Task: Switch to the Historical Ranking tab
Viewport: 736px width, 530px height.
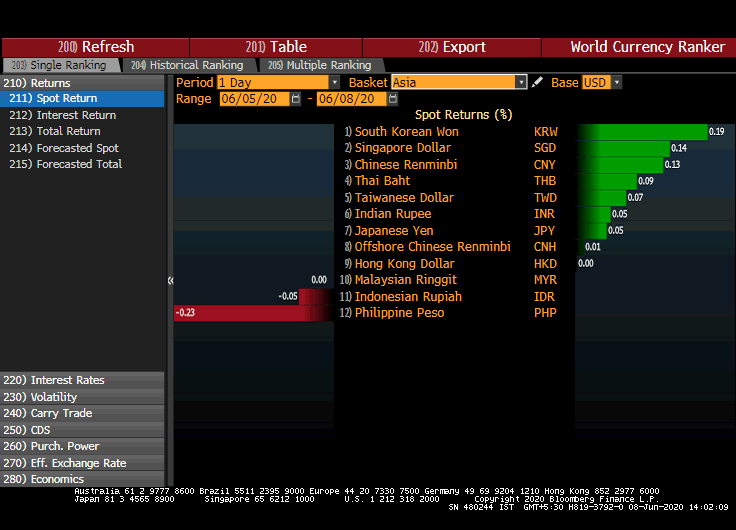Action: click(187, 65)
